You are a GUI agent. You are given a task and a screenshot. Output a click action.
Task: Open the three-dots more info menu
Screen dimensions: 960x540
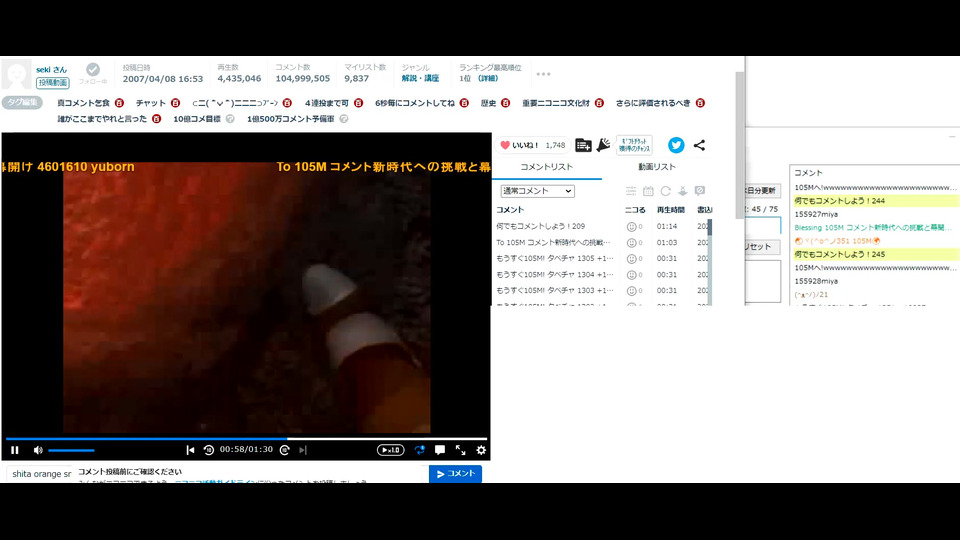[x=543, y=74]
